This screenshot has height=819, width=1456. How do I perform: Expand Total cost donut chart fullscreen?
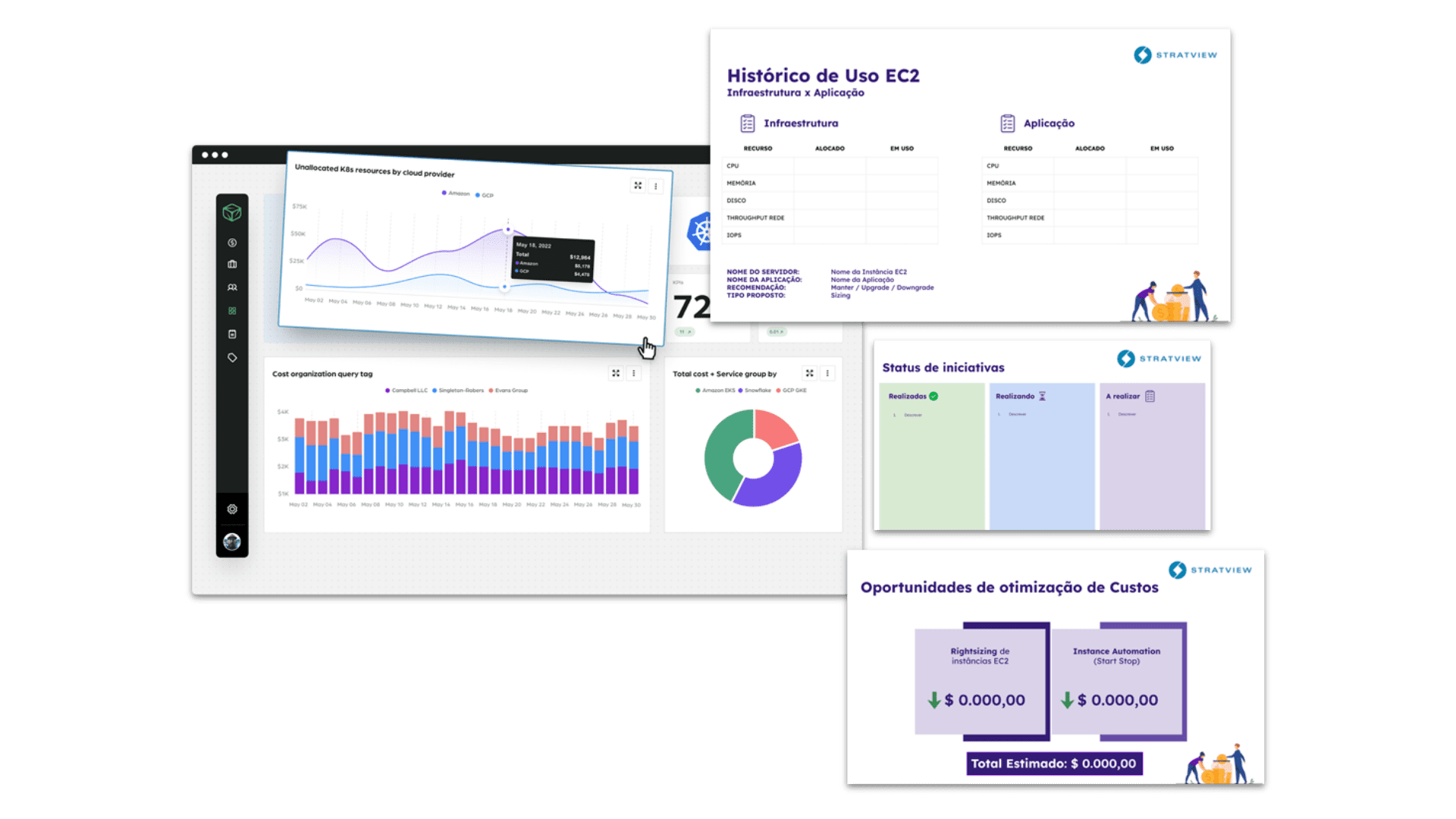[810, 373]
